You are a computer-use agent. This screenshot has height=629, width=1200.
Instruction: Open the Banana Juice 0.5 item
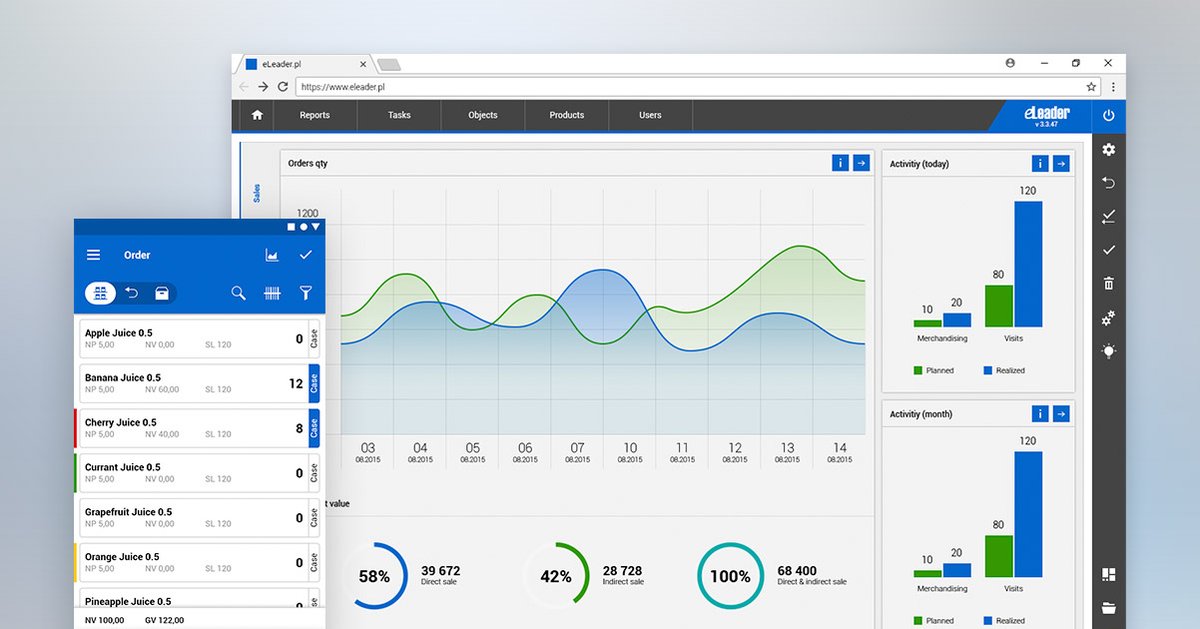(x=193, y=383)
